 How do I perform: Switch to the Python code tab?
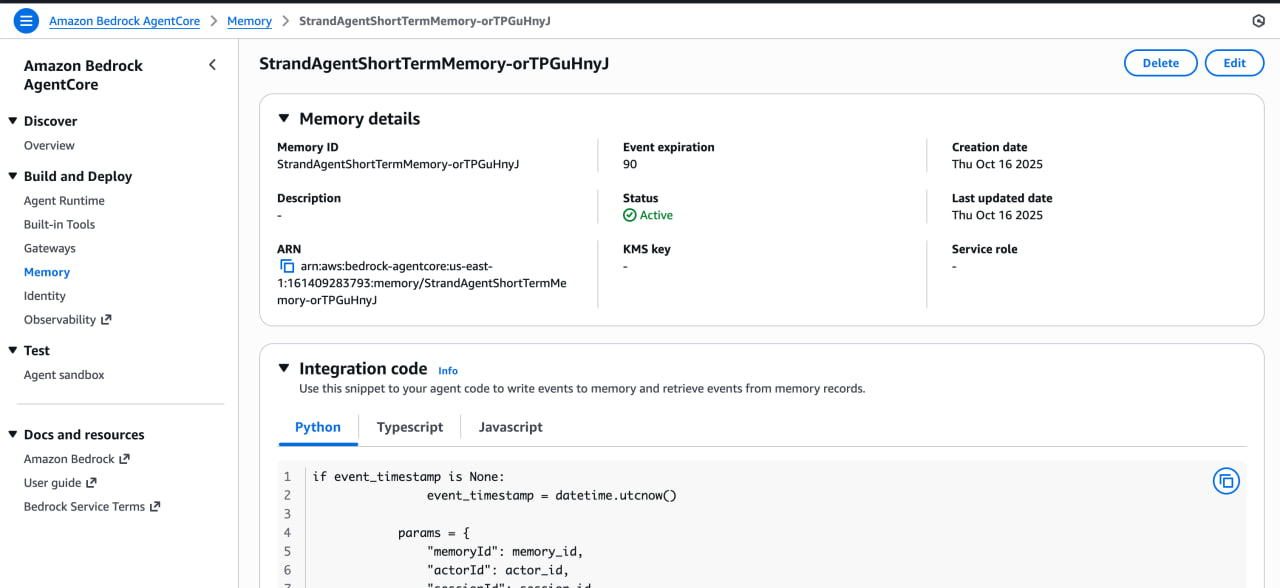(318, 427)
